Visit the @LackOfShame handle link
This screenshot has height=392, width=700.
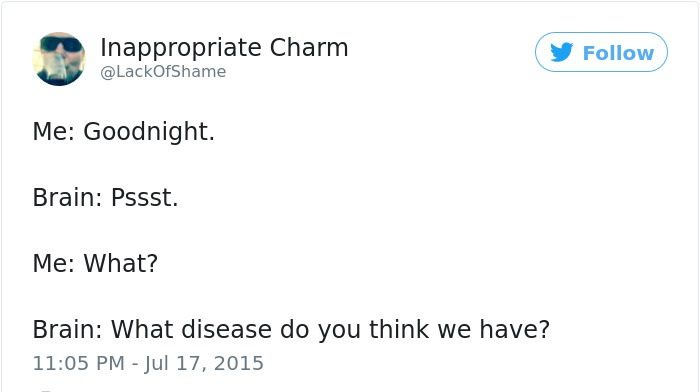coord(163,71)
